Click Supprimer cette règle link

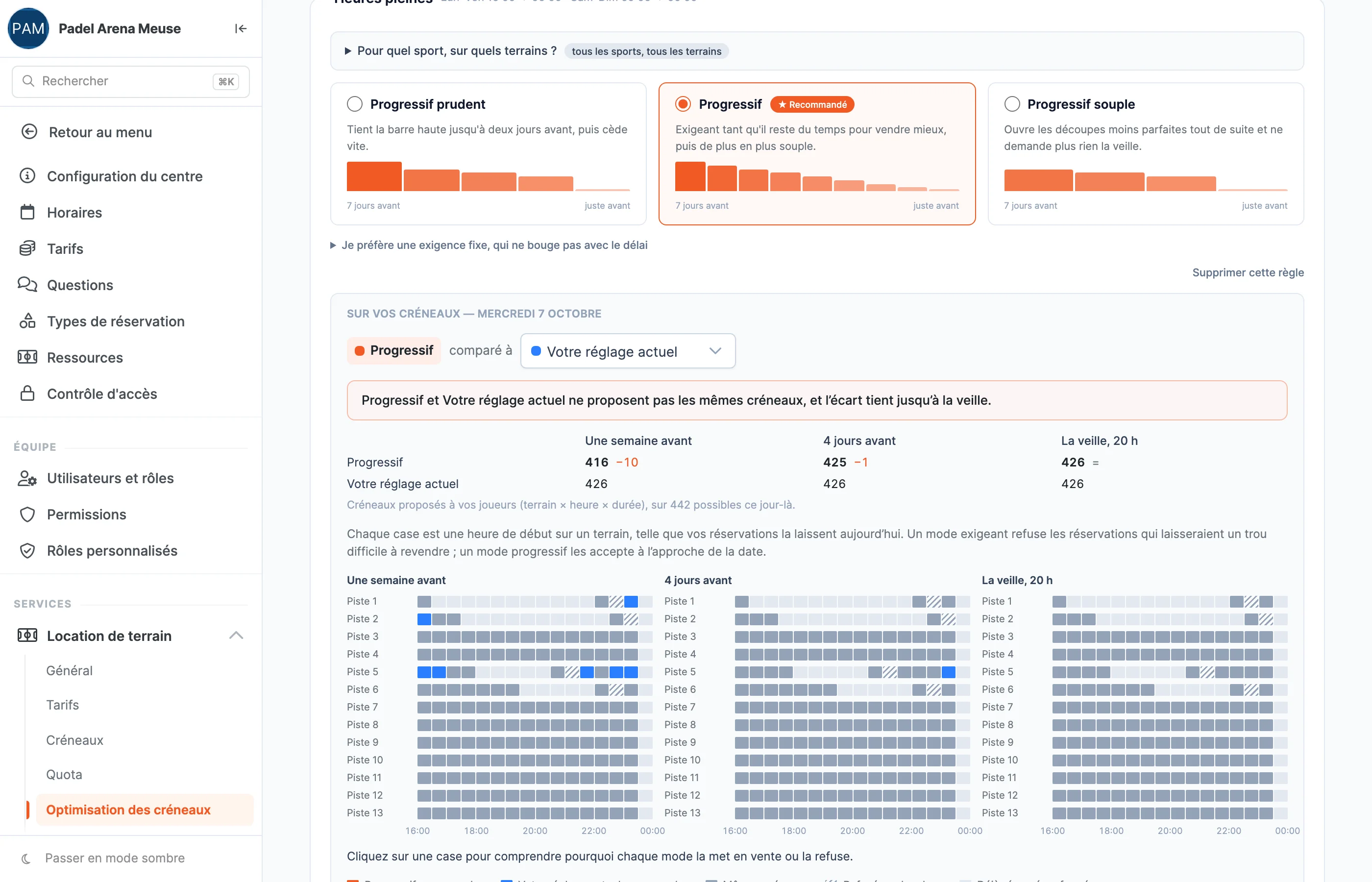coord(1248,272)
